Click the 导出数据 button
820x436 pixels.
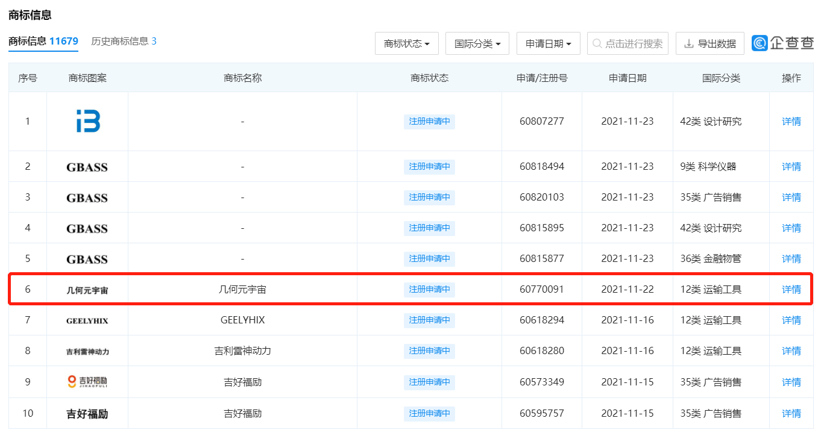coord(710,44)
